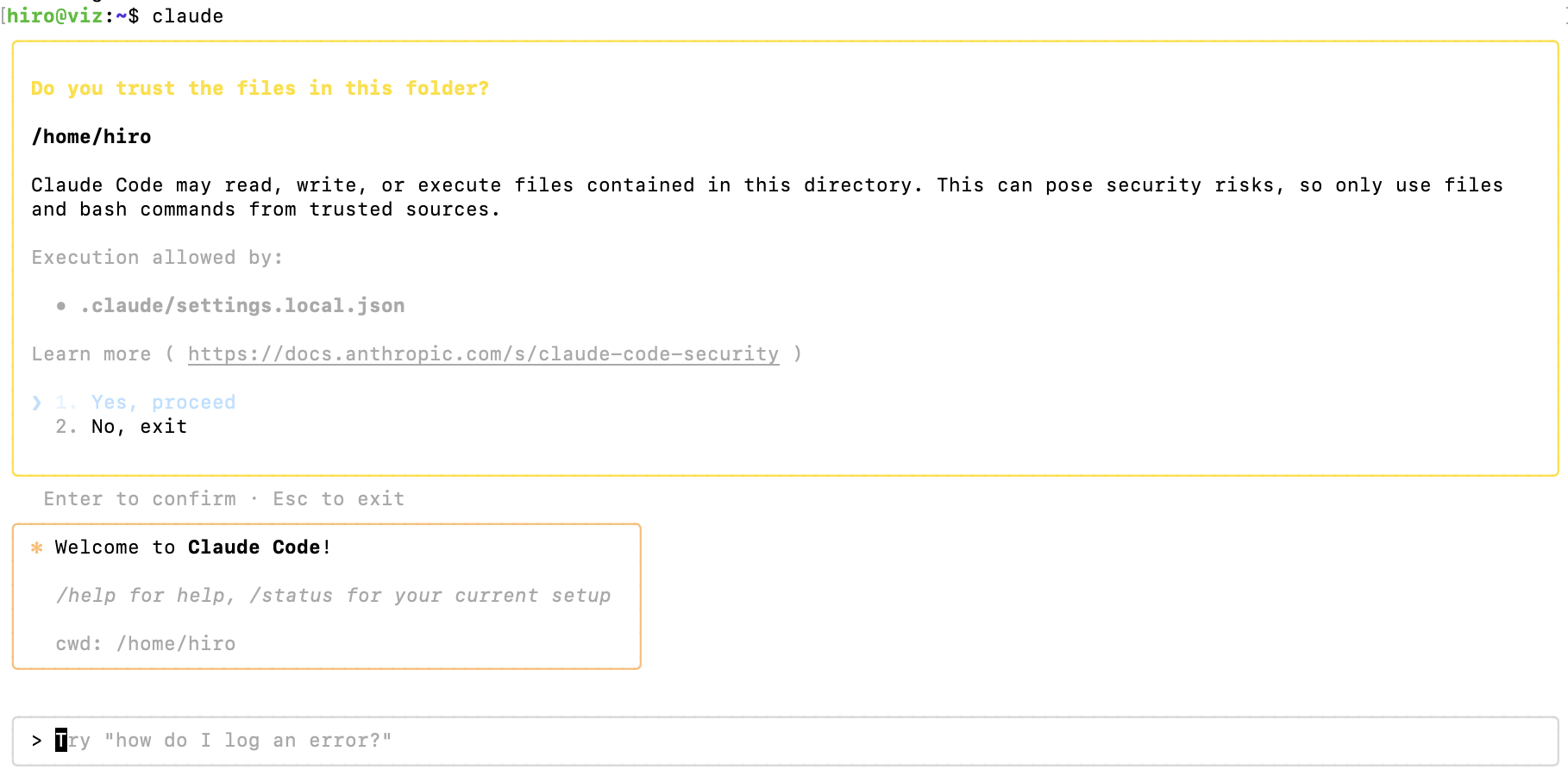This screenshot has width=1568, height=776.
Task: Click the "Esc to exit" hint
Action: [x=339, y=499]
